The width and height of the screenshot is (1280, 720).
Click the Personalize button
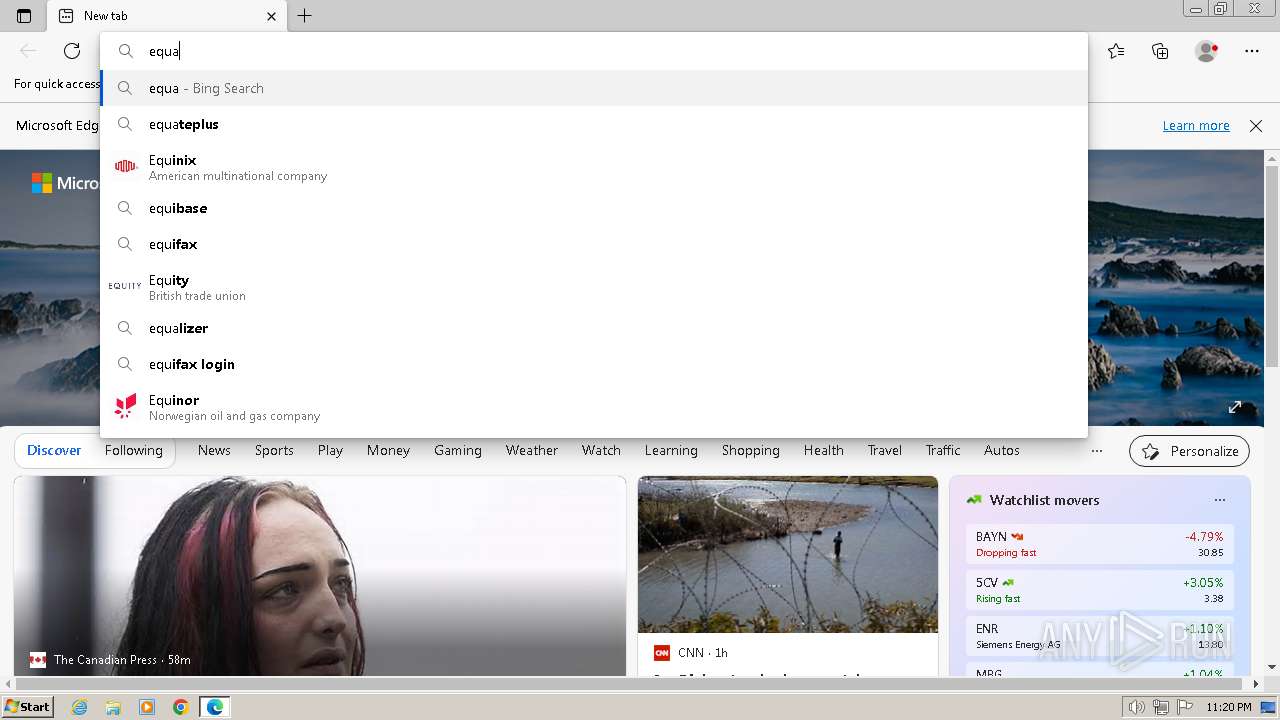pyautogui.click(x=1189, y=451)
